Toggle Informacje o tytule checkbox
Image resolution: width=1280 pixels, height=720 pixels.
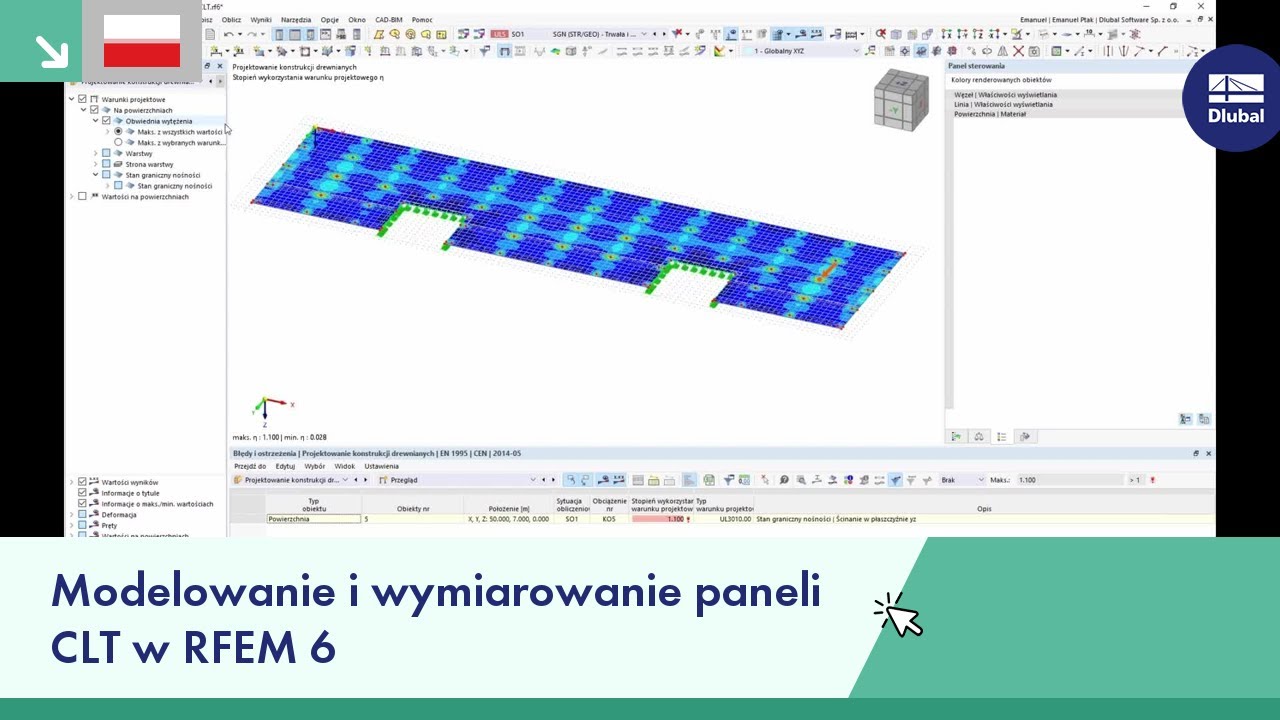point(82,493)
